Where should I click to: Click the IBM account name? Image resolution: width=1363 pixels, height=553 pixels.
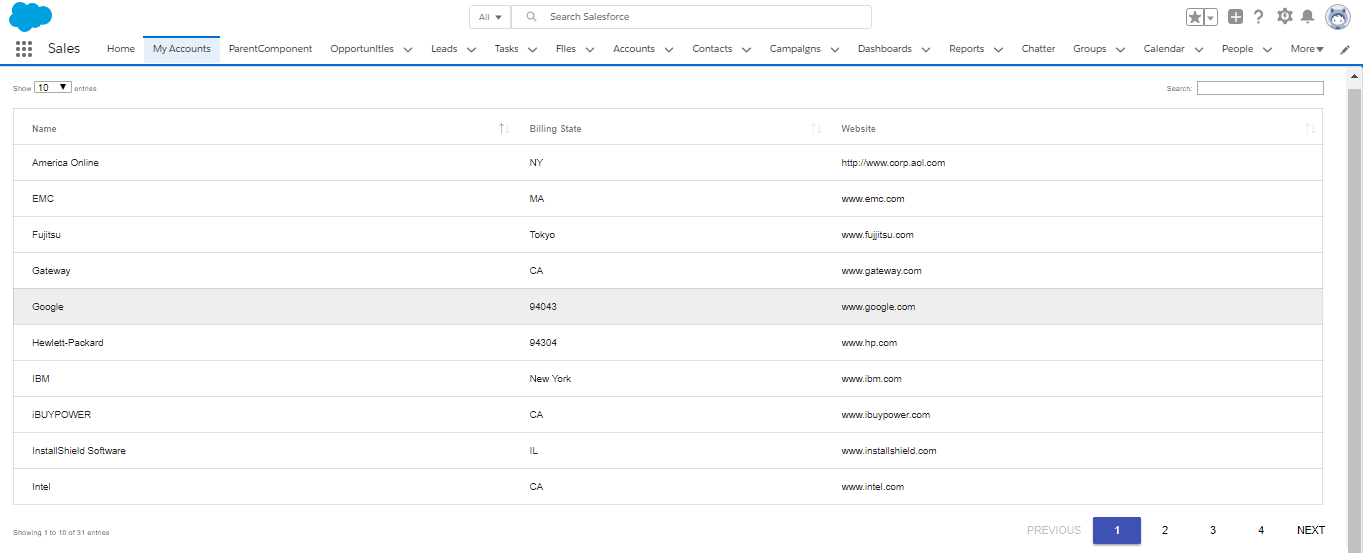coord(41,379)
